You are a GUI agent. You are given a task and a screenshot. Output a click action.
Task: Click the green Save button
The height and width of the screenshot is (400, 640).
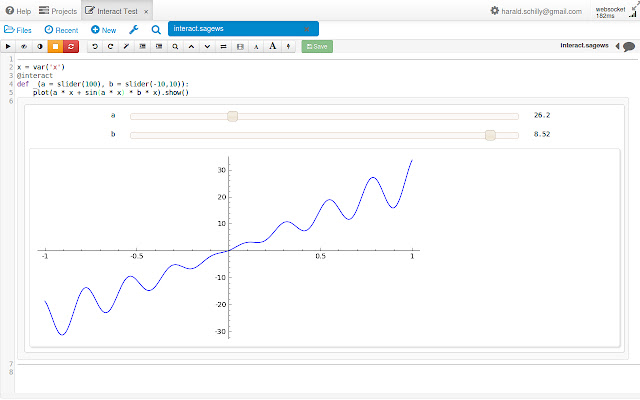318,47
